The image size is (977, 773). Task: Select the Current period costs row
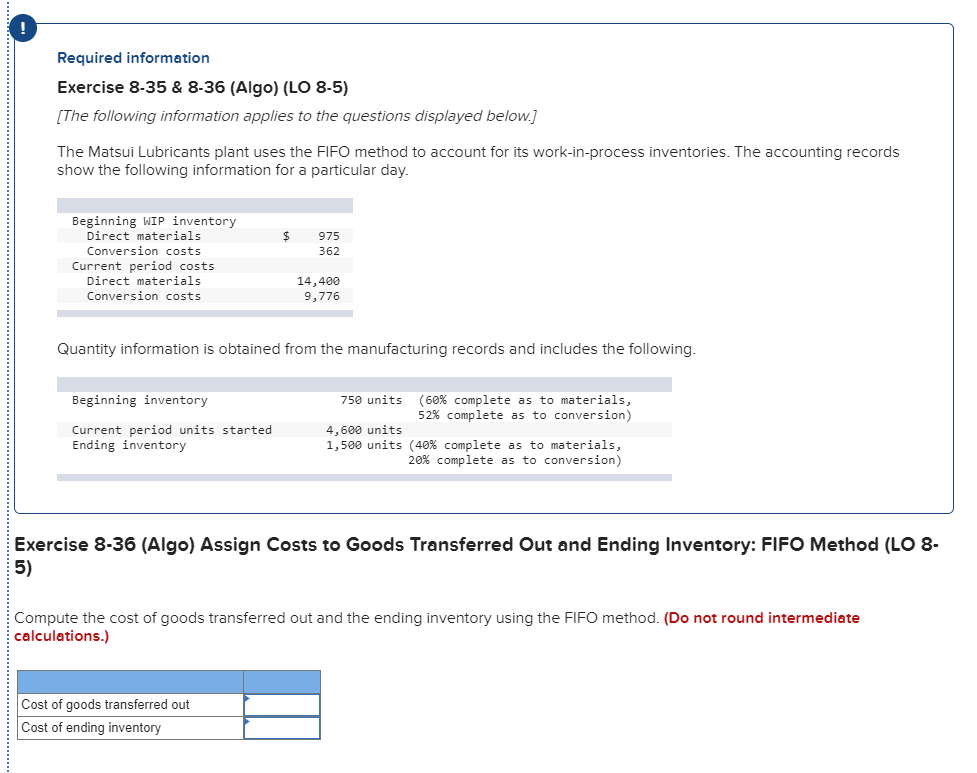[142, 265]
